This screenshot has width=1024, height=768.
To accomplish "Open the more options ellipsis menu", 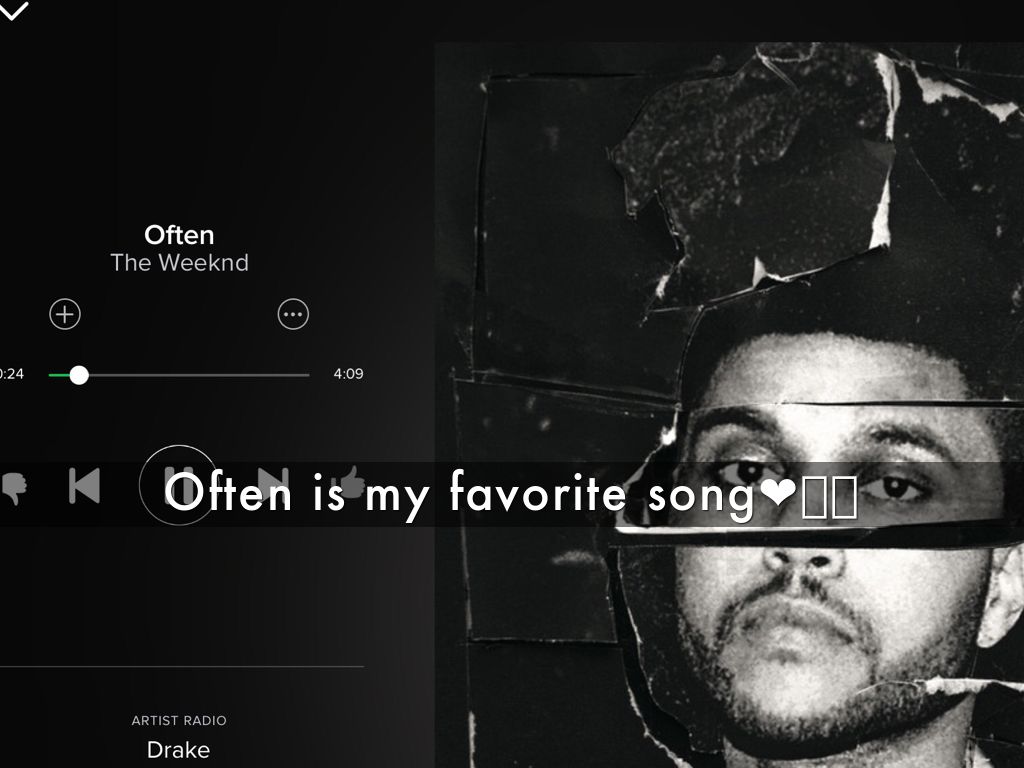I will (x=293, y=314).
